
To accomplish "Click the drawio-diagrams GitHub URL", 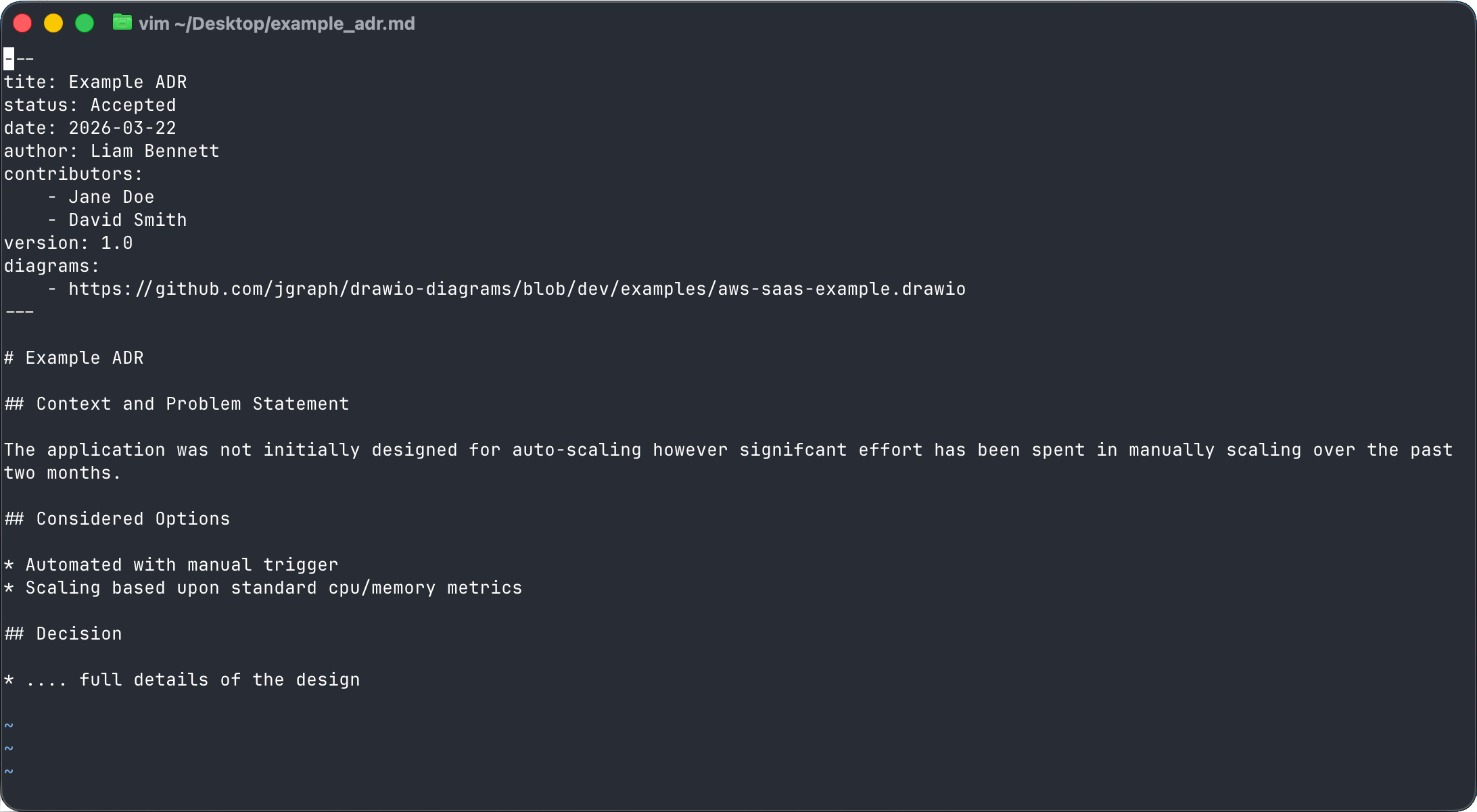I will click(517, 289).
